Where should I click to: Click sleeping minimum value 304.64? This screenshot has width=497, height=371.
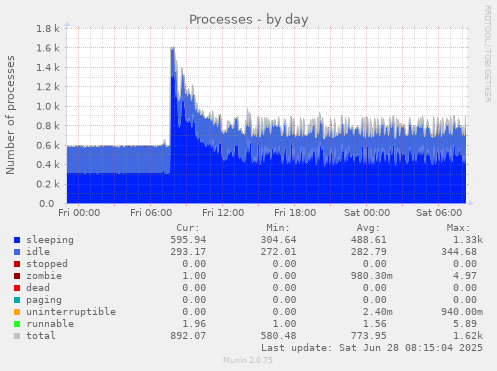[x=278, y=240]
